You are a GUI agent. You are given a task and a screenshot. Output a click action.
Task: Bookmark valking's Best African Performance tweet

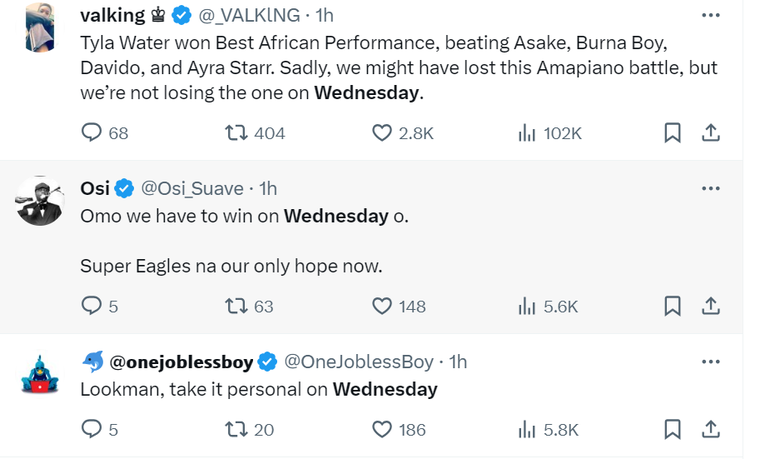coord(673,133)
